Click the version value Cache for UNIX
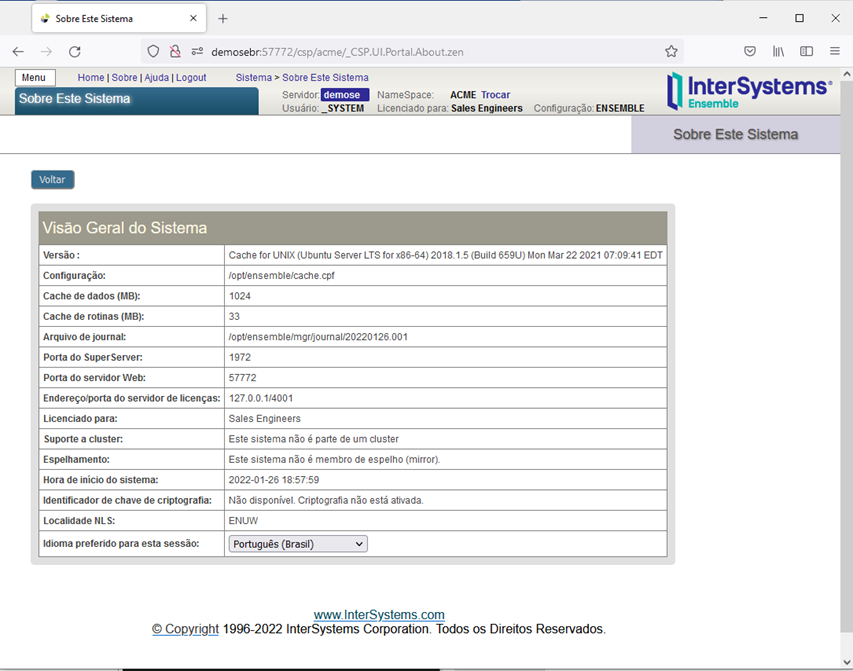Screen dimensions: 853x671 tap(446, 255)
